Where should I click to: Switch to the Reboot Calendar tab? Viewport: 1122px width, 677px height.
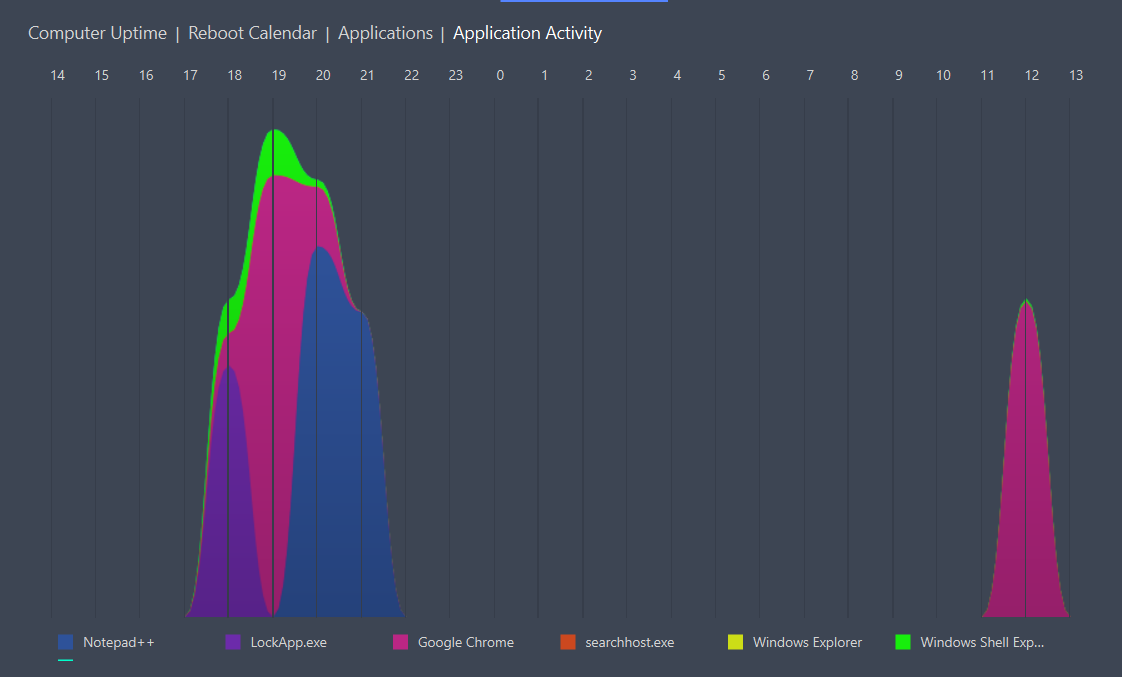point(252,33)
